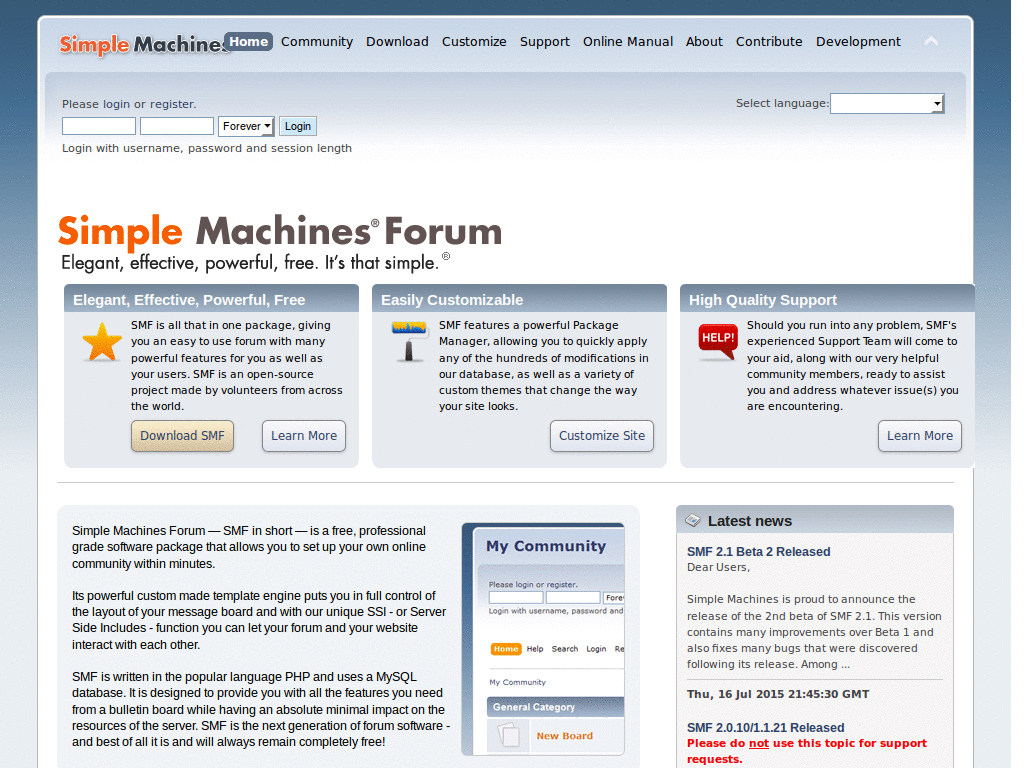The width and height of the screenshot is (1024, 768).
Task: Click the Elegant, Effective, Powerful, Free heading
Action: (x=189, y=300)
